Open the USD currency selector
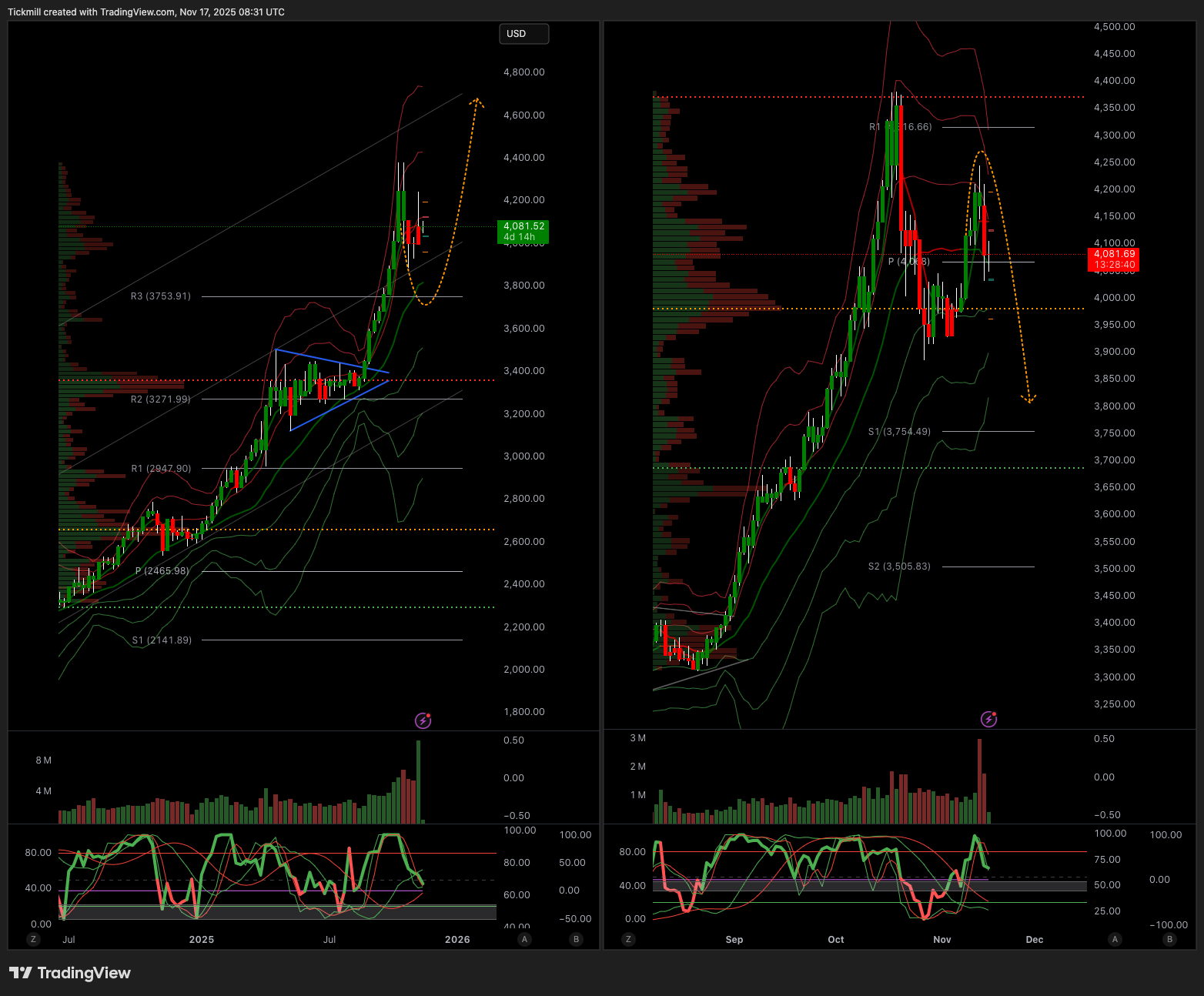 click(524, 34)
